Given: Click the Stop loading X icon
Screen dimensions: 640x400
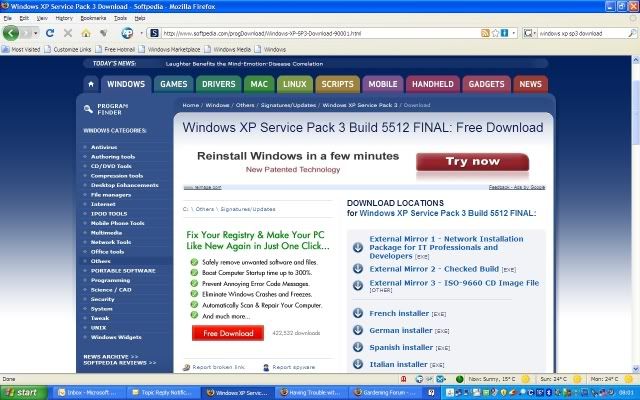Looking at the screenshot, I should pos(68,33).
